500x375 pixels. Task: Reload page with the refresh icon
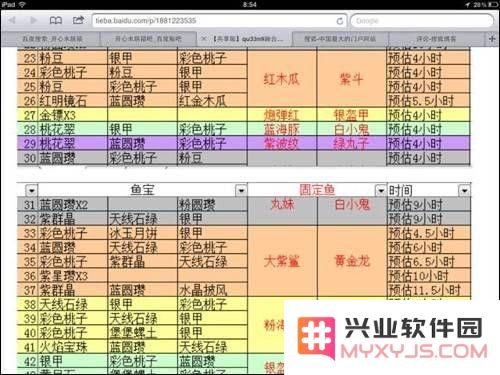[340, 21]
